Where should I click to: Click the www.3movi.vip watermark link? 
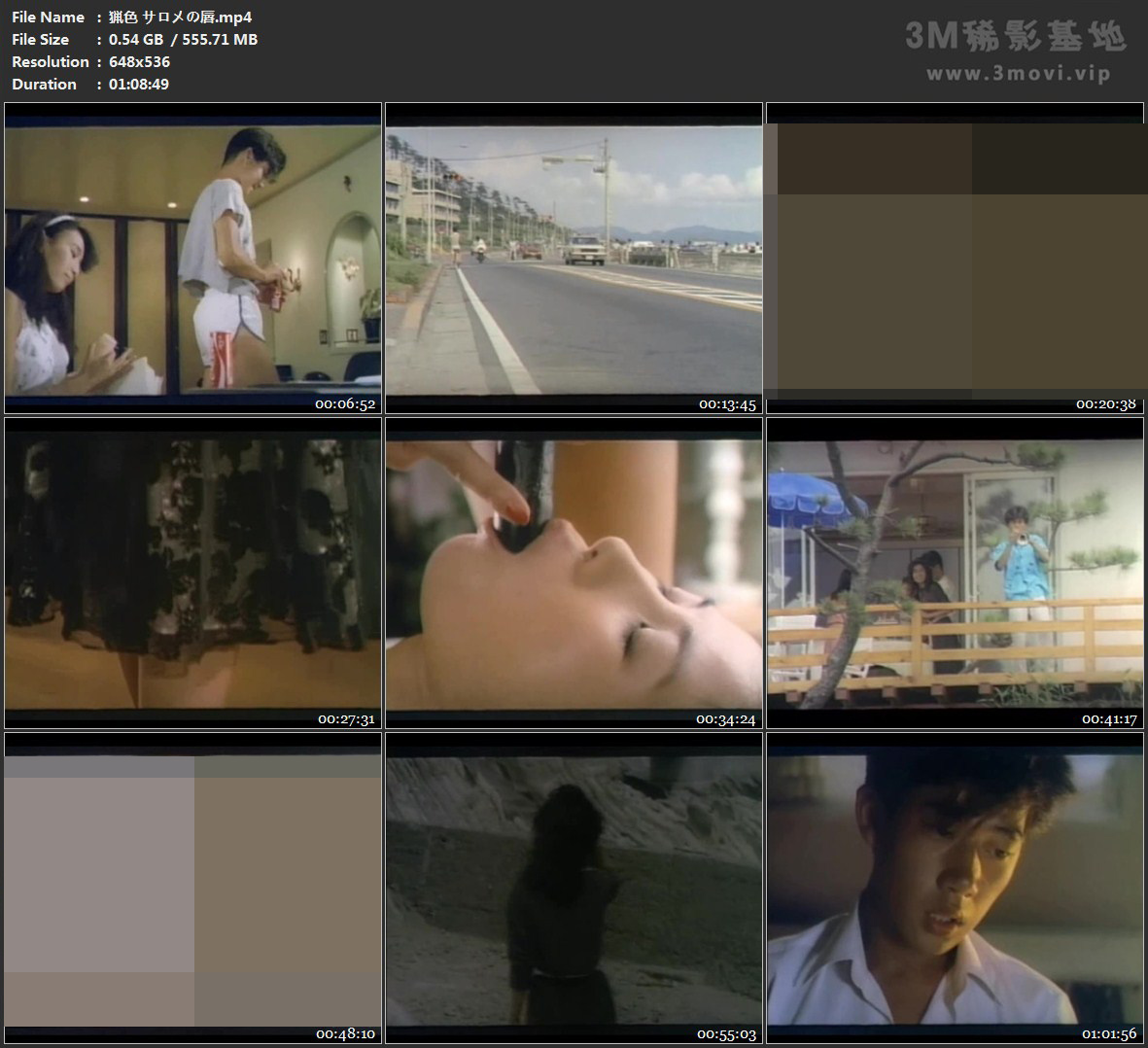tap(1018, 74)
